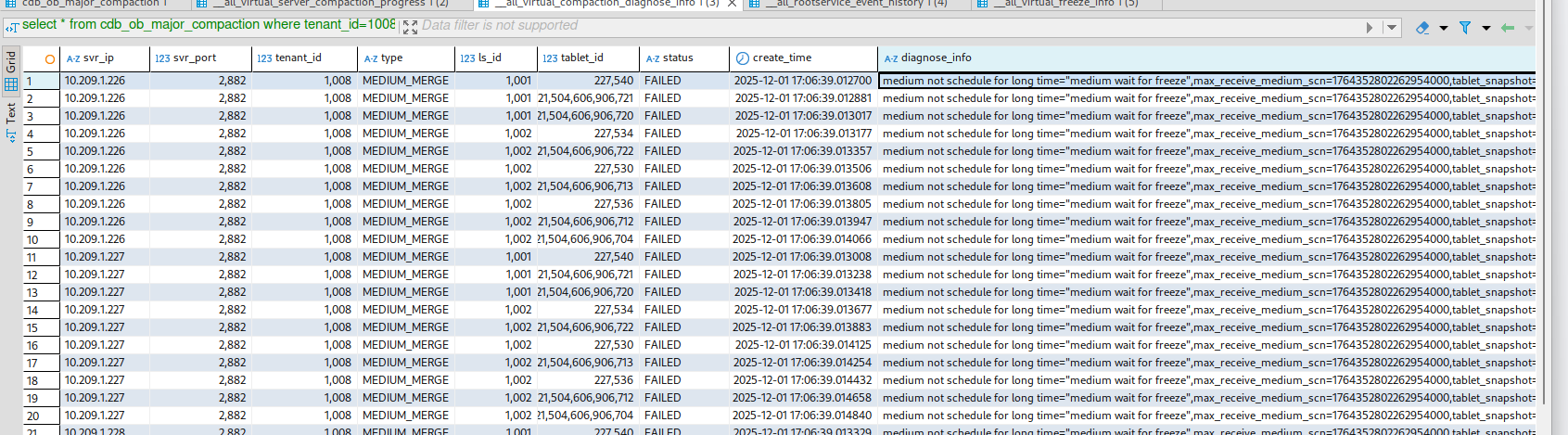Screen dimensions: 1568x435
Task: Sort by the create_time column header
Action: 782,58
